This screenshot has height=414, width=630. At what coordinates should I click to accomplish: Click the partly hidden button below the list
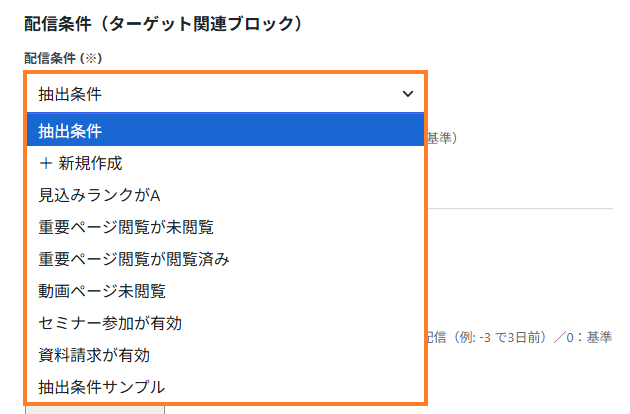[x=95, y=410]
